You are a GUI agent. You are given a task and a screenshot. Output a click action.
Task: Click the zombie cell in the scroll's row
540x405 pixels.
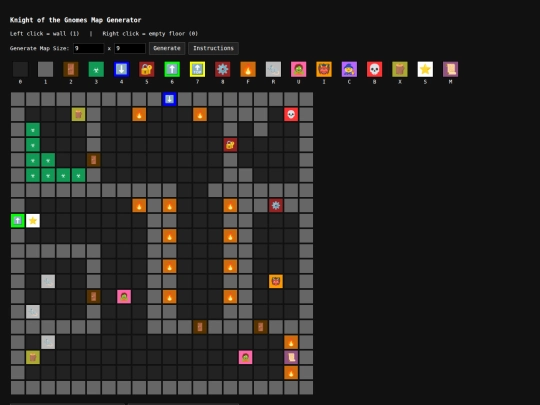(246, 357)
